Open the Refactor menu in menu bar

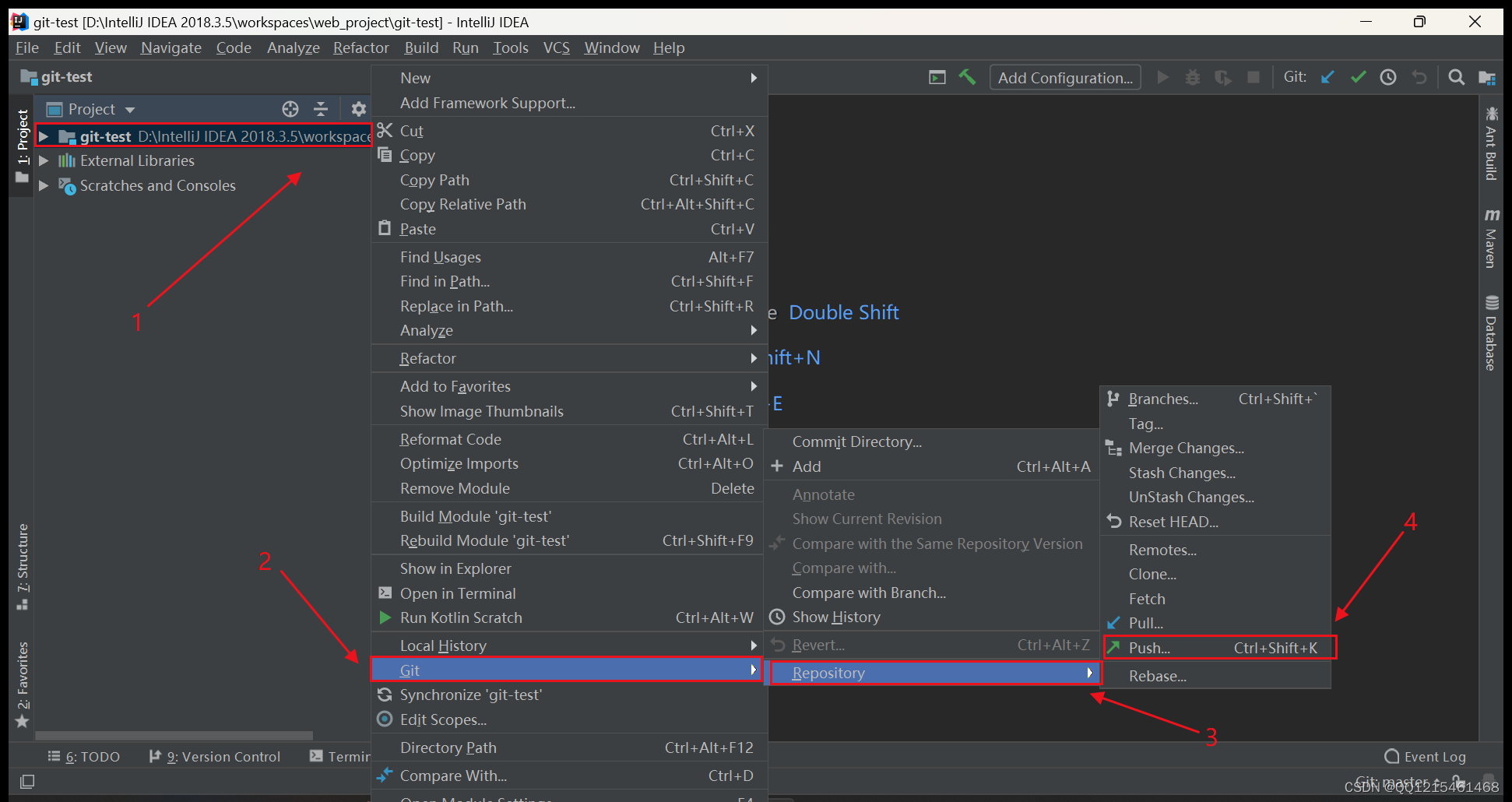(x=361, y=47)
